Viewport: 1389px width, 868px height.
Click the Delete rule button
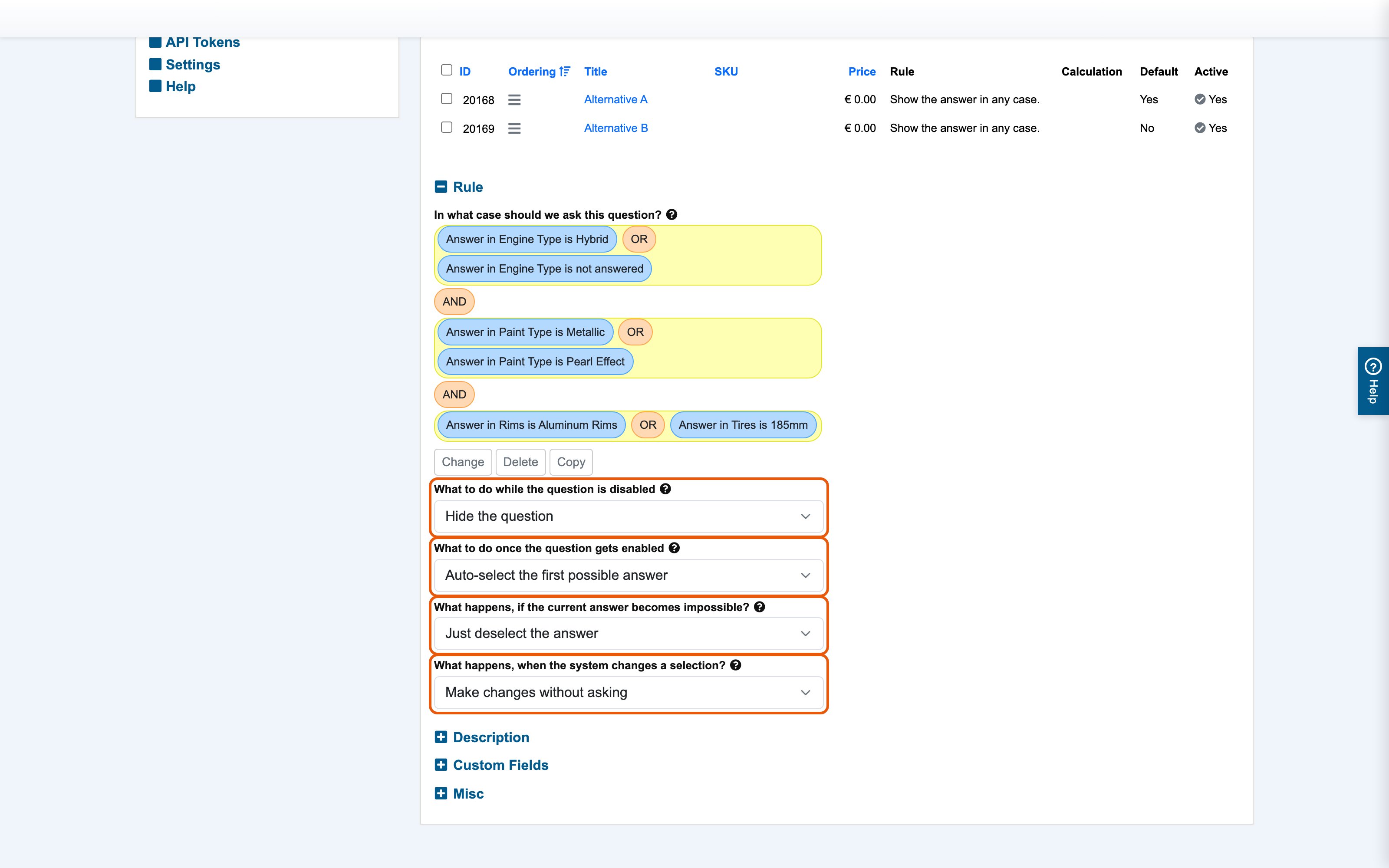520,462
